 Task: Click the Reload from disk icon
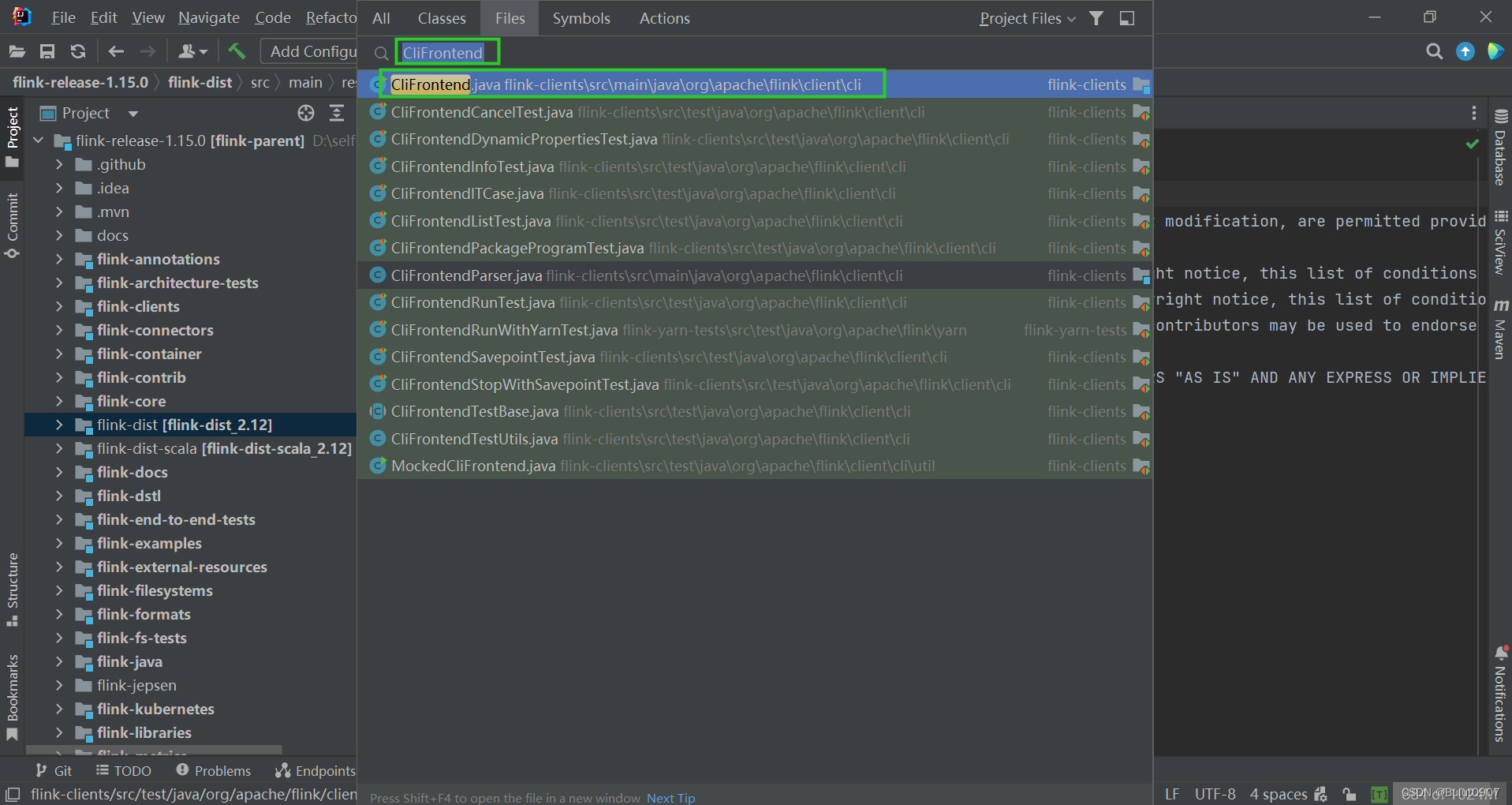77,51
